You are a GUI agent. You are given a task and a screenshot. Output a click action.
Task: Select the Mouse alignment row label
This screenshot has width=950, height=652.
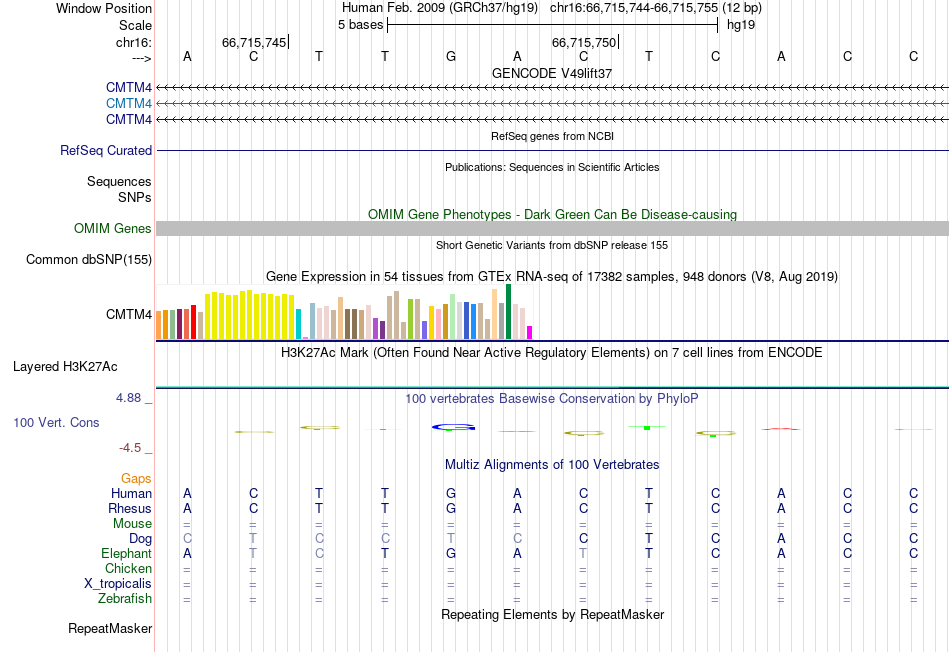(132, 524)
